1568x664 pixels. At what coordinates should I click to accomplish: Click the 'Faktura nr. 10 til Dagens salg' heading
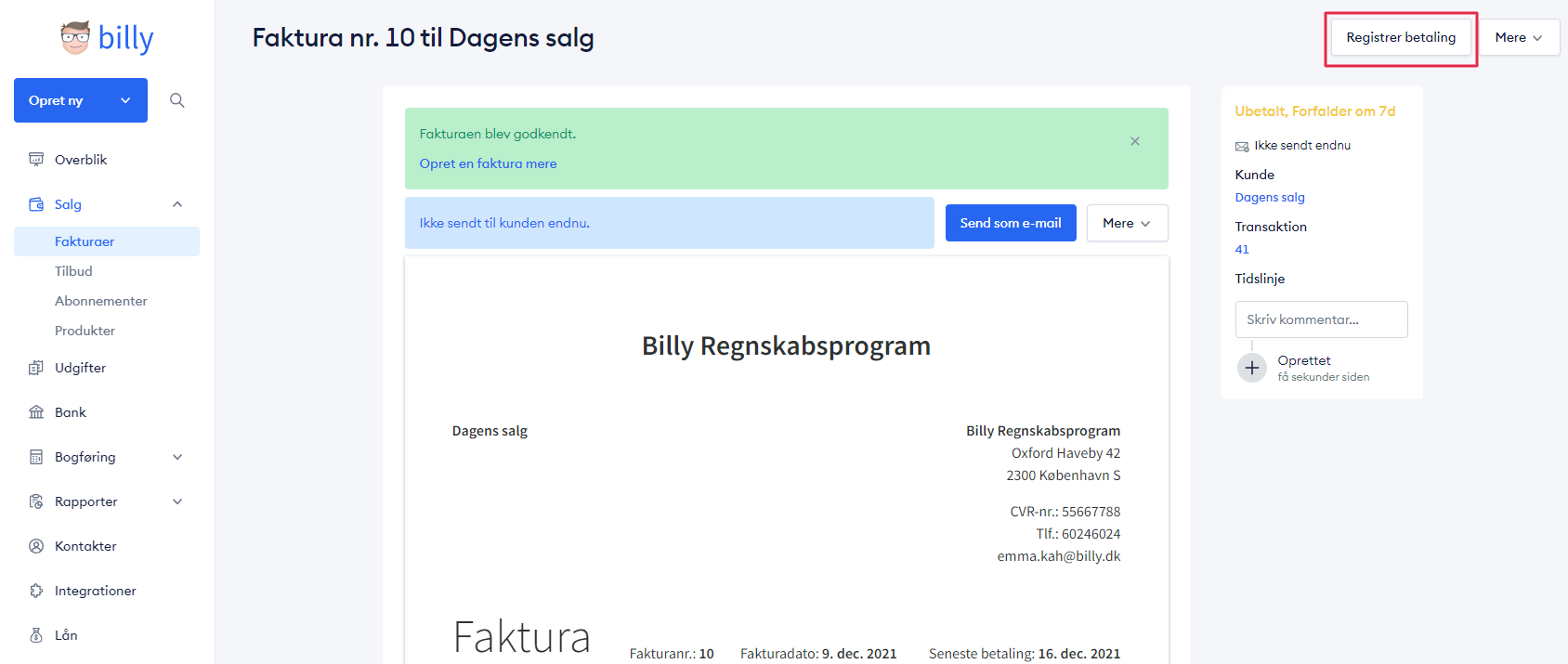pyautogui.click(x=423, y=37)
